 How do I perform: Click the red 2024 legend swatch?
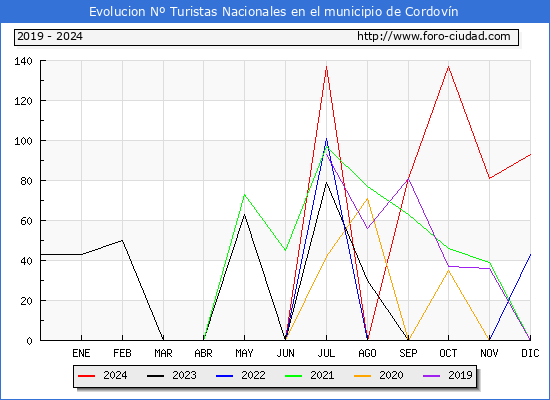point(86,376)
